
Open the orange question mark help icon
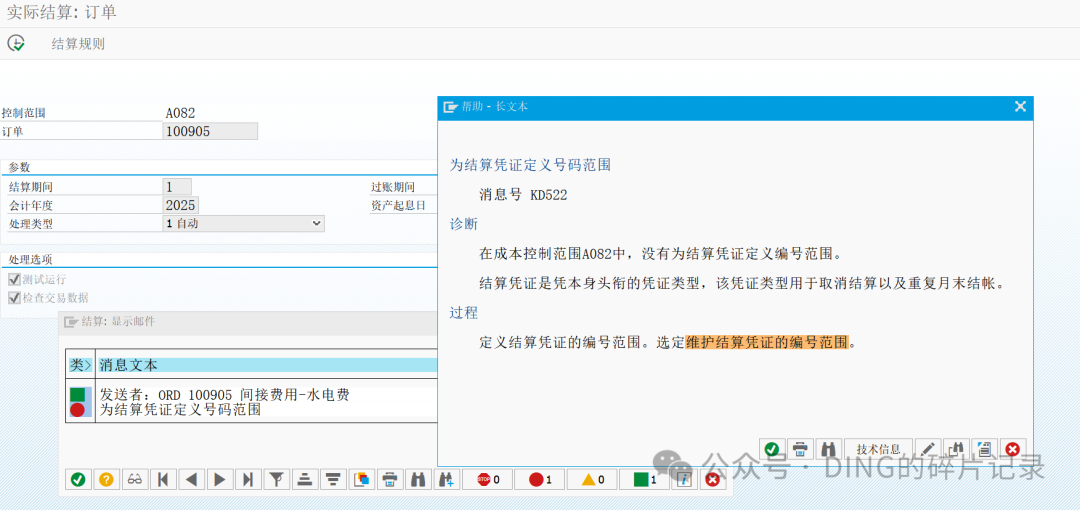tap(106, 478)
